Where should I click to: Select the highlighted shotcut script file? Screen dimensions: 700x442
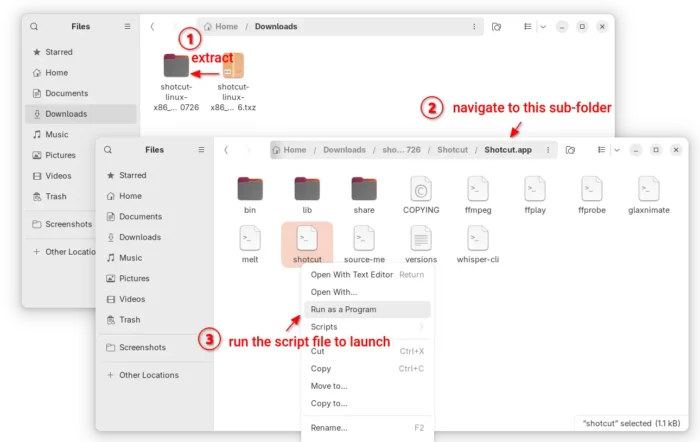(307, 244)
